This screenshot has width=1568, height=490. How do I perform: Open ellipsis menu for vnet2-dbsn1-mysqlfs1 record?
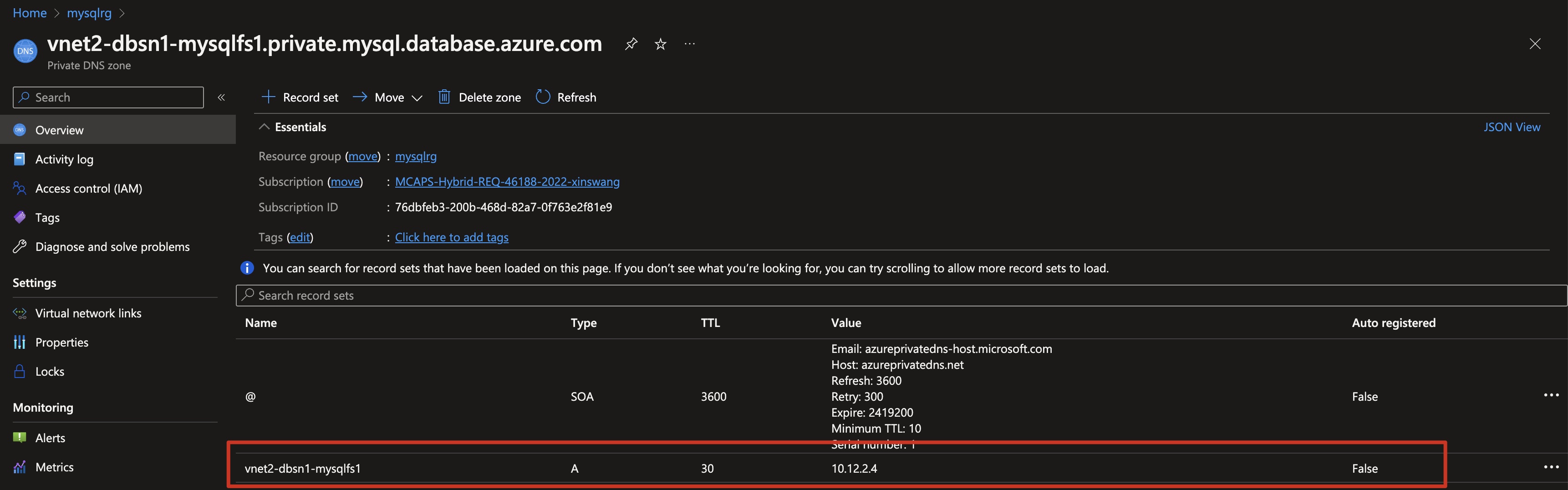(x=1551, y=467)
